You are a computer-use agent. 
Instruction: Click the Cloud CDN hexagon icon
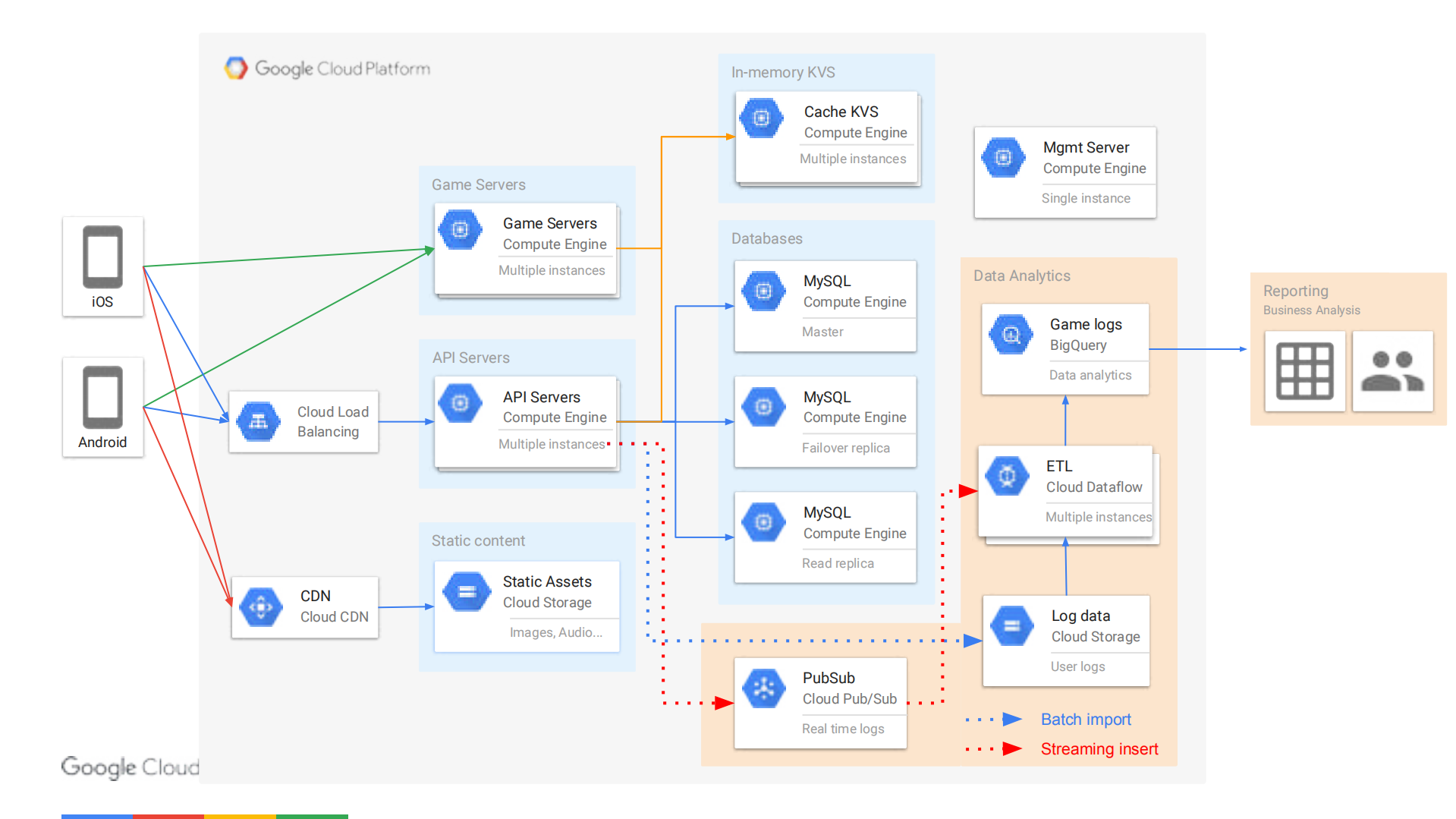coord(261,607)
